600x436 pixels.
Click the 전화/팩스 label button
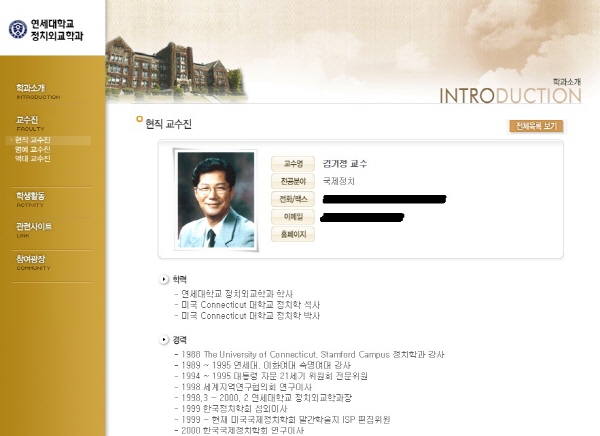pyautogui.click(x=293, y=199)
